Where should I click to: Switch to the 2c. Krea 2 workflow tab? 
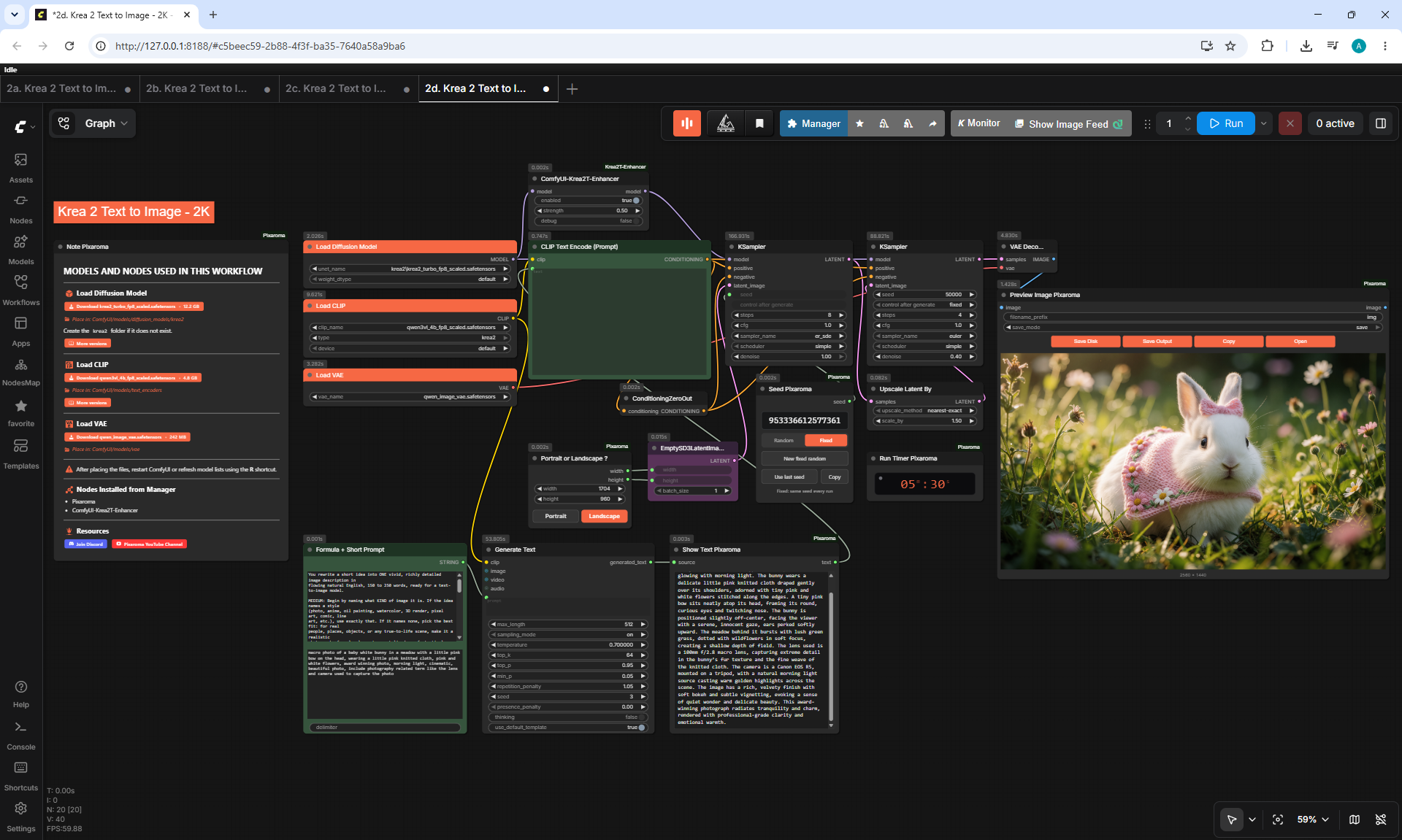[348, 88]
